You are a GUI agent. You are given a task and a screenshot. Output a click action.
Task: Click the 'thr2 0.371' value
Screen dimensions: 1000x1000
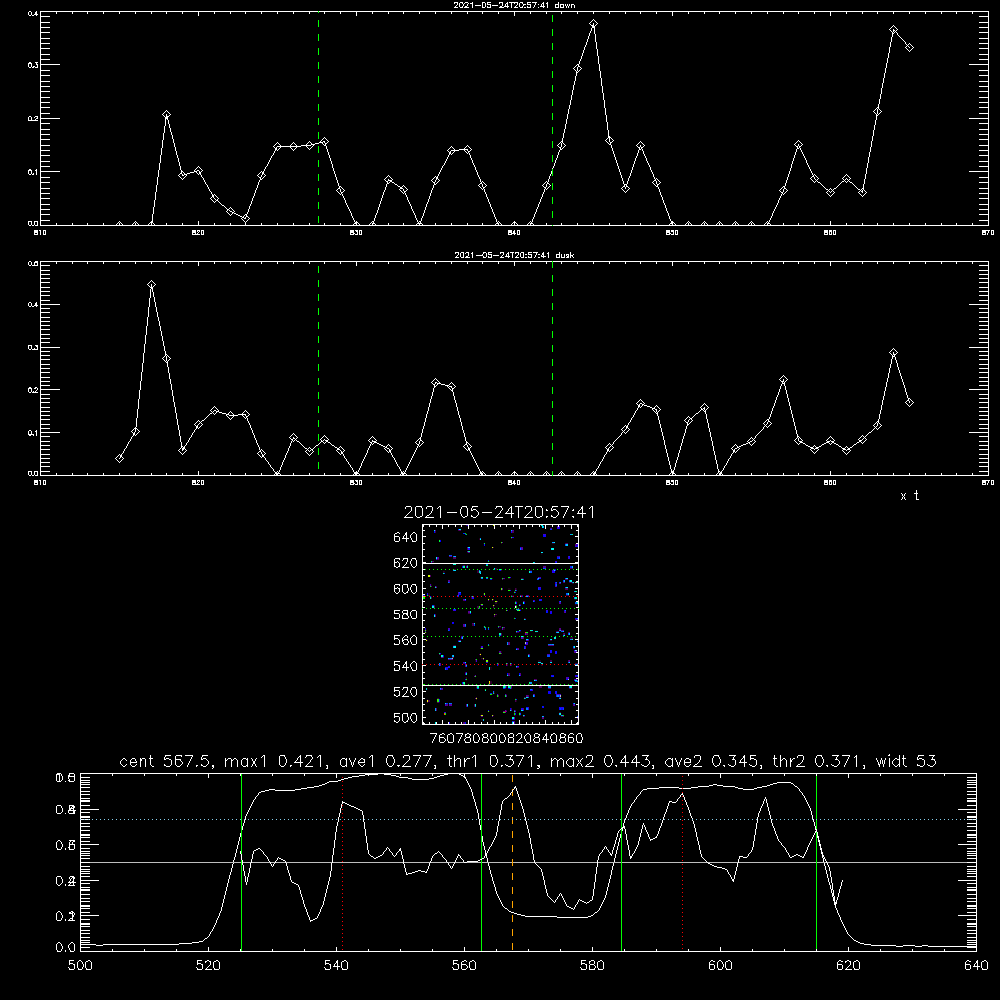[818, 761]
